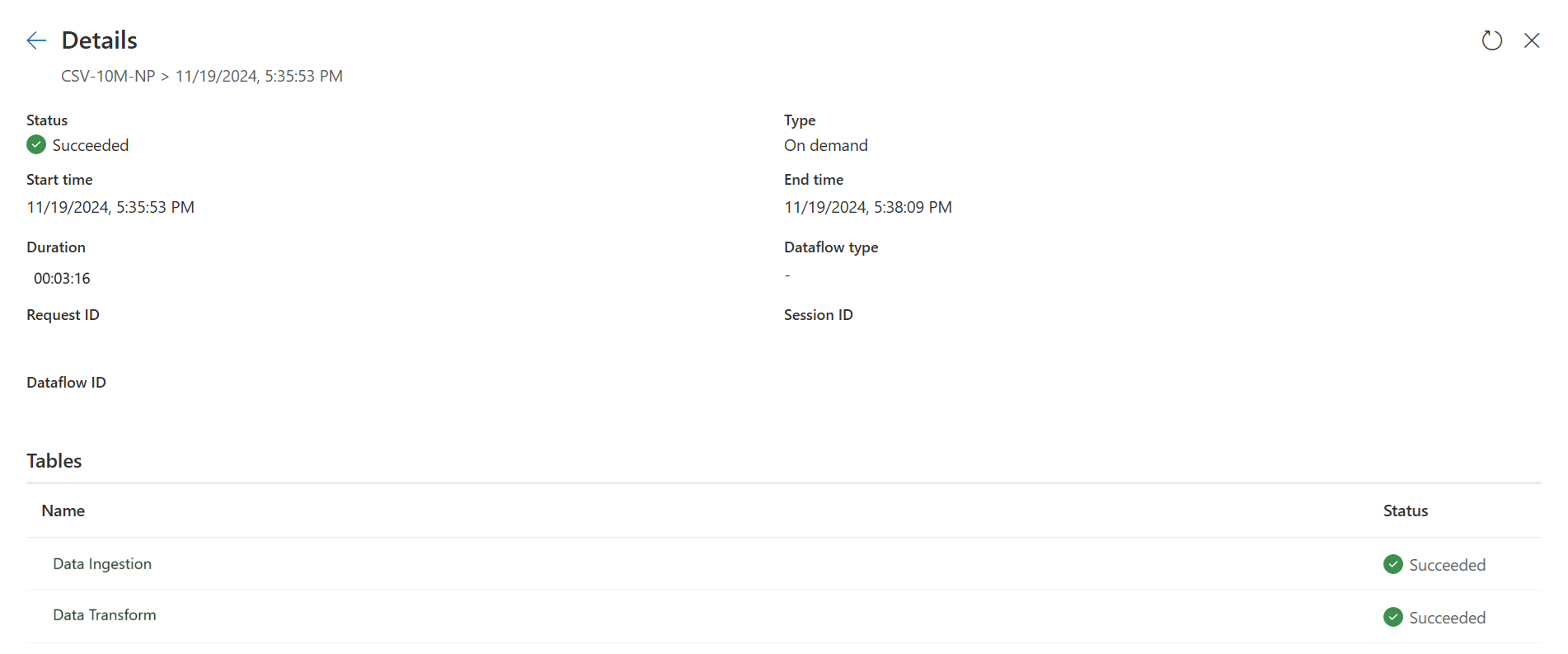Click the green Succeeded status checkmark icon
The image size is (1568, 654).
click(x=36, y=145)
